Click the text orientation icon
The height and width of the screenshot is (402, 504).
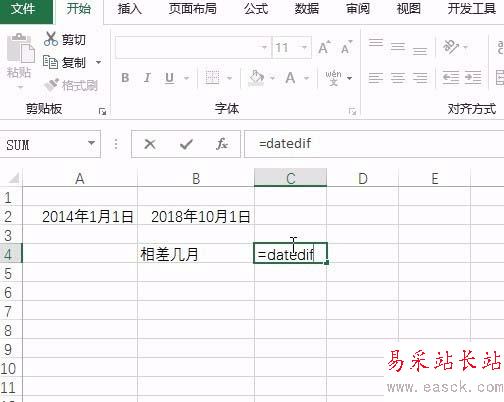[x=451, y=47]
